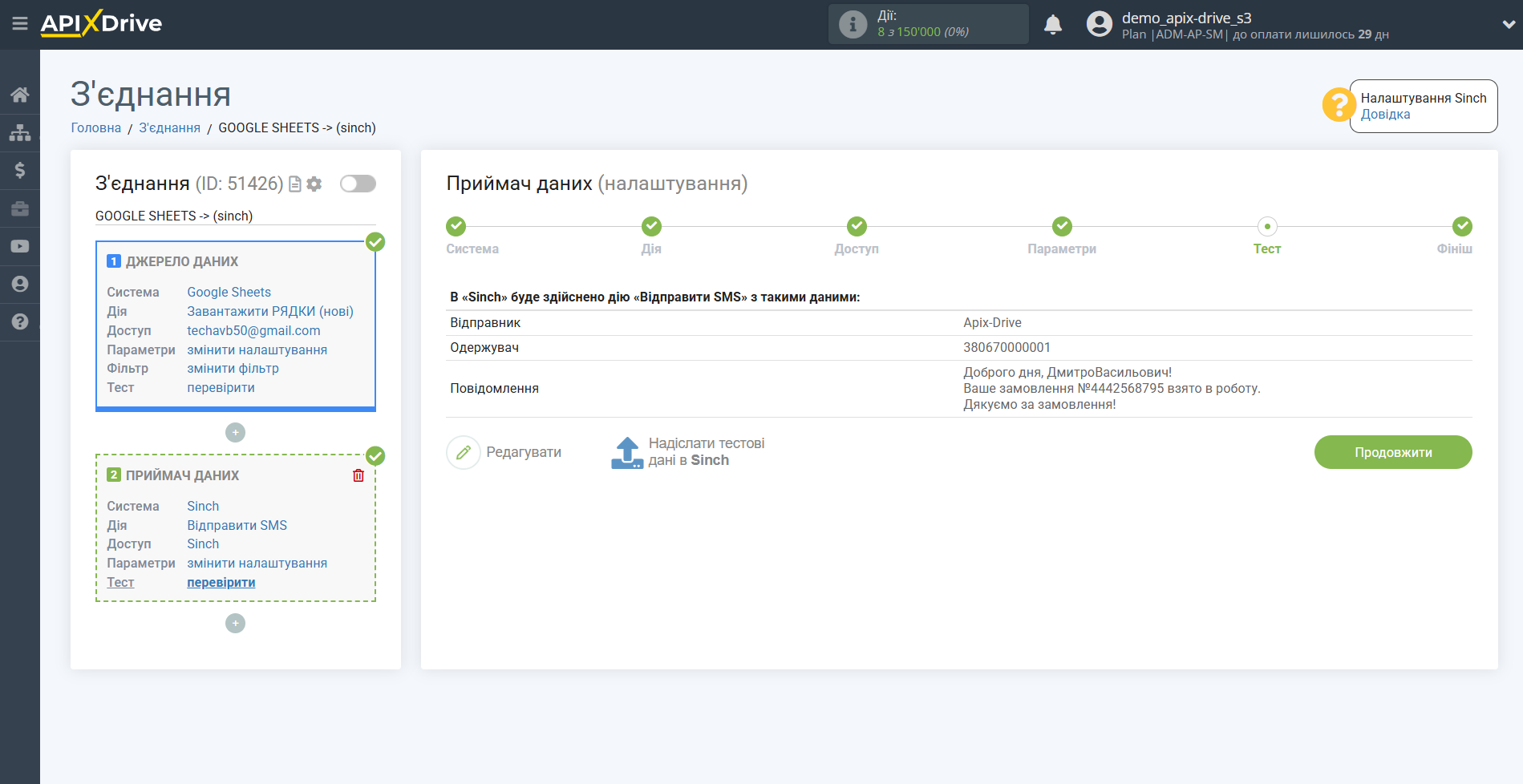Open briefcase icon in sidebar

(20, 208)
